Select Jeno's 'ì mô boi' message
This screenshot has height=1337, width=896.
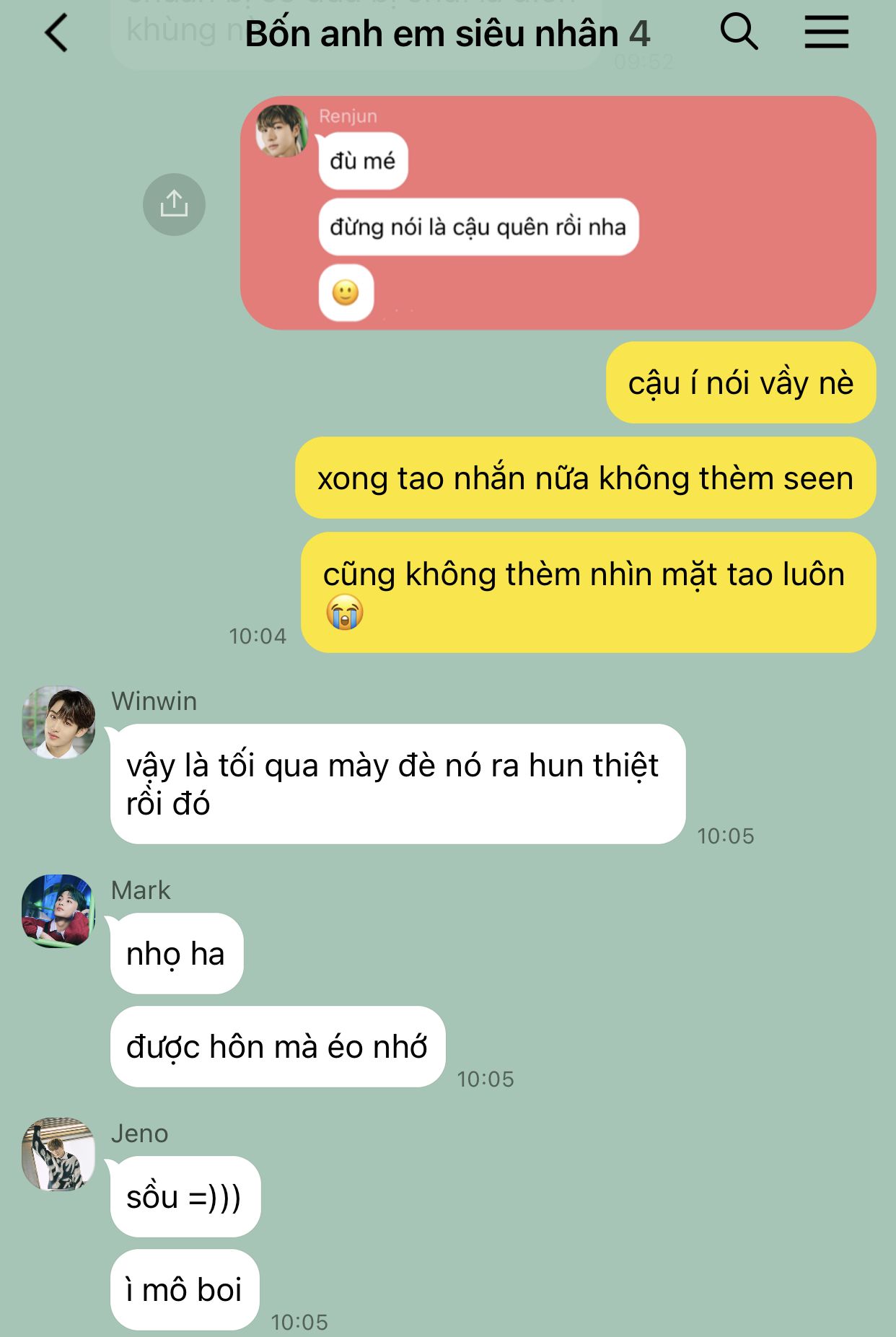tap(185, 1289)
